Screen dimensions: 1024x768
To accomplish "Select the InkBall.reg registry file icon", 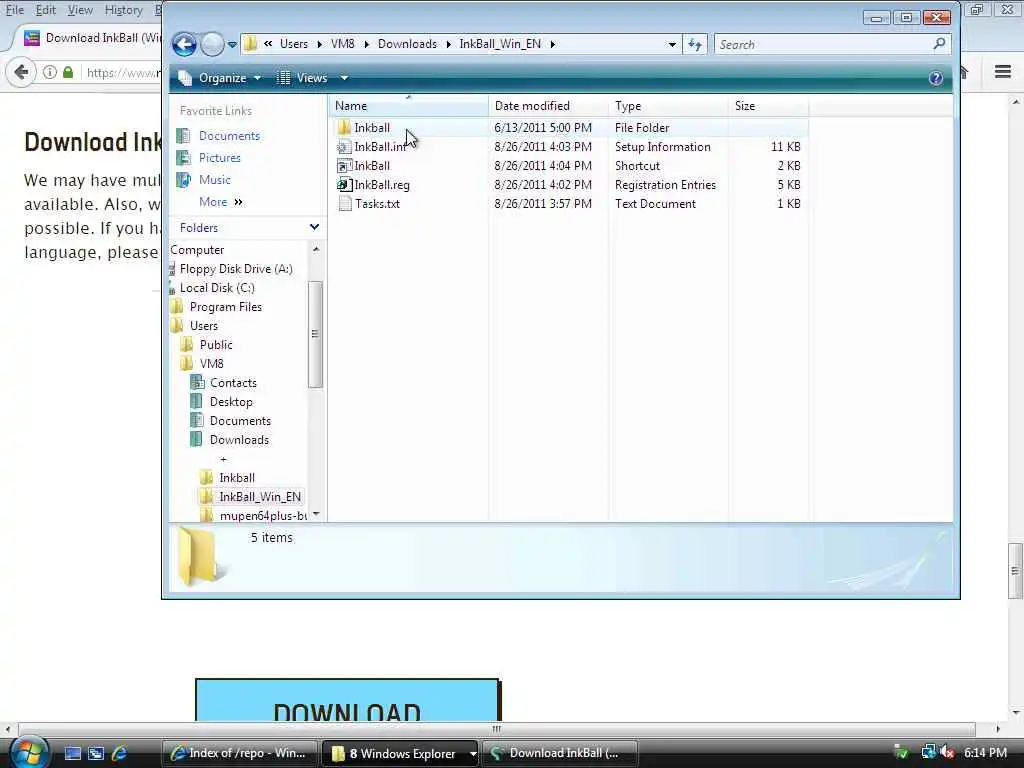I will (344, 185).
